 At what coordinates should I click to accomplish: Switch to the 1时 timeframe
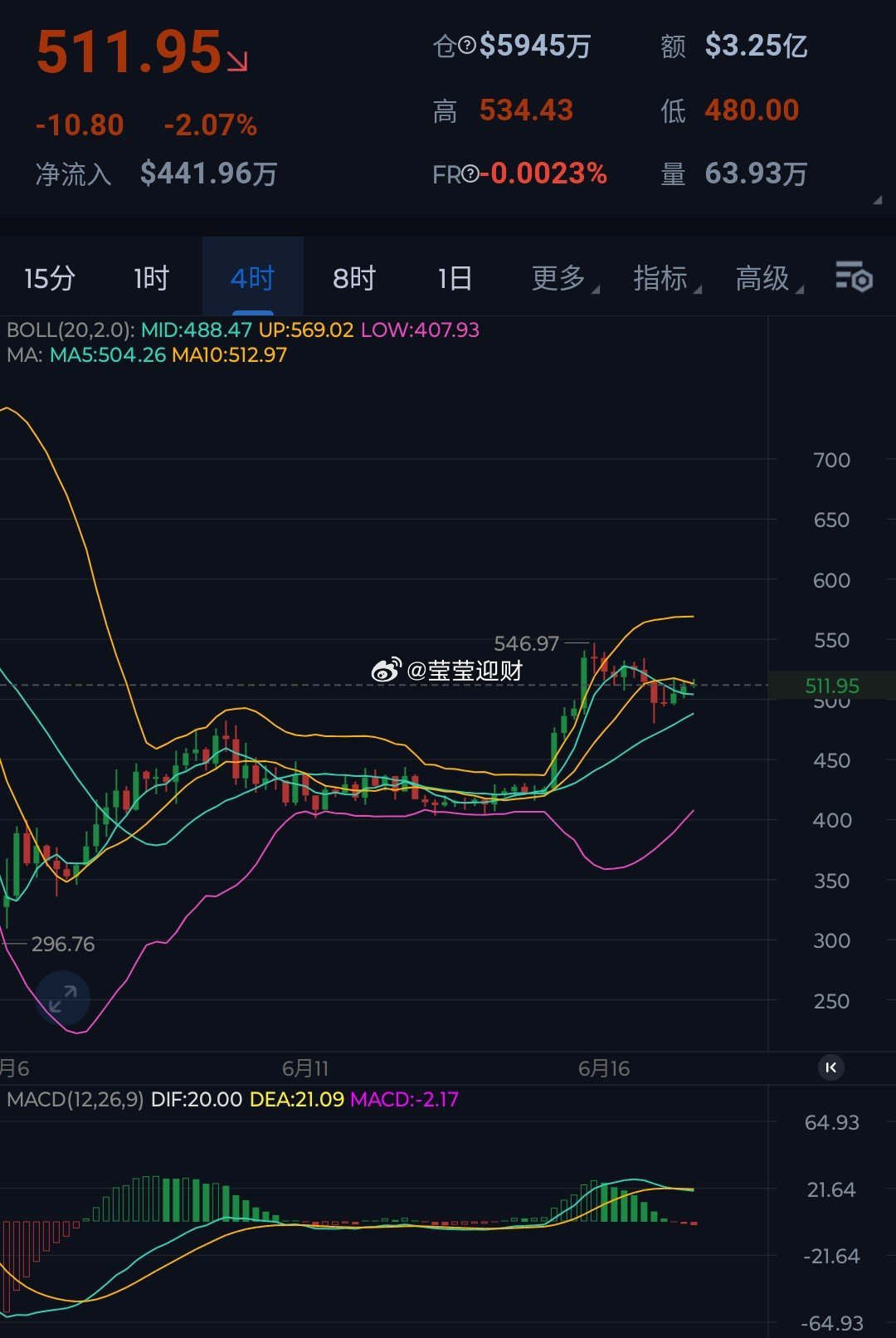point(151,278)
